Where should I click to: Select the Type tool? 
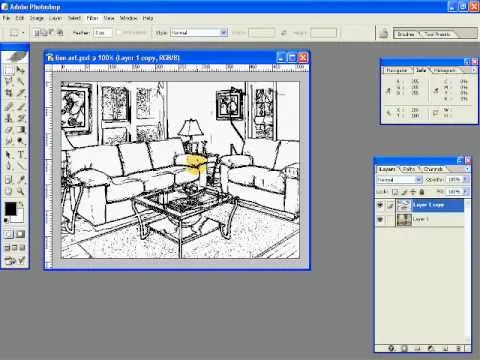tap(21, 154)
